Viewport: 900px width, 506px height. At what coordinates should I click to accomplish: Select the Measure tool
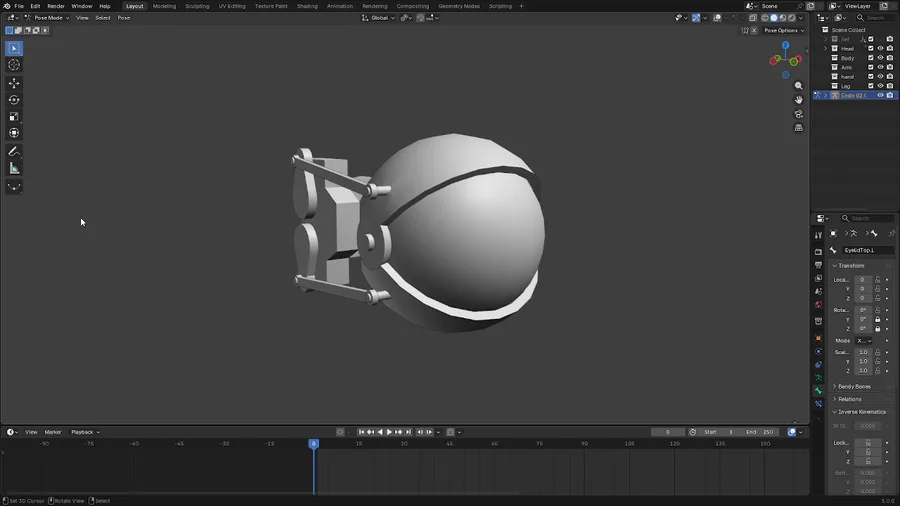pyautogui.click(x=14, y=168)
